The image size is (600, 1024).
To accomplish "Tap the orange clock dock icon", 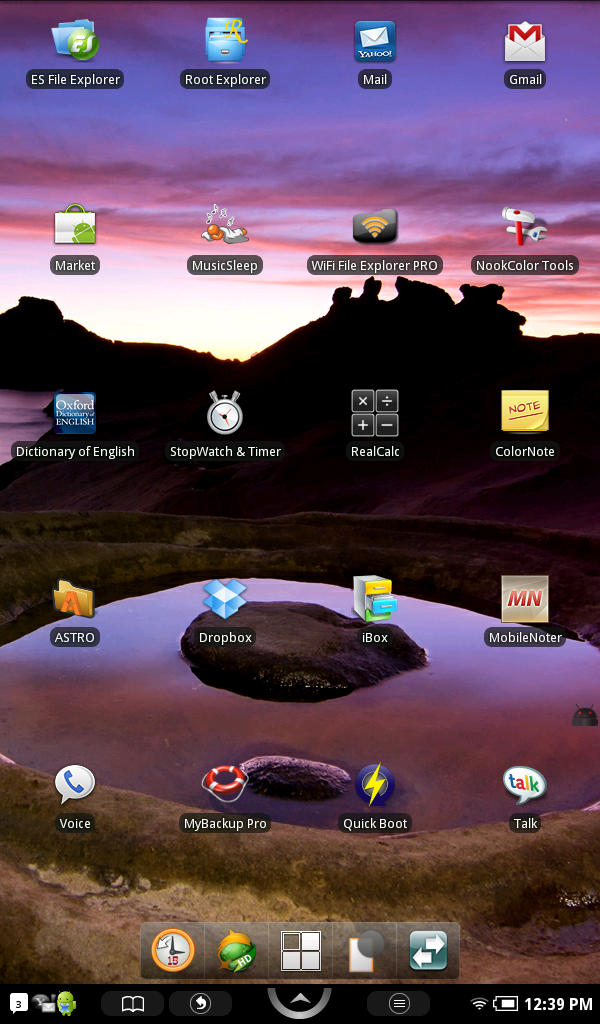I will (x=173, y=950).
